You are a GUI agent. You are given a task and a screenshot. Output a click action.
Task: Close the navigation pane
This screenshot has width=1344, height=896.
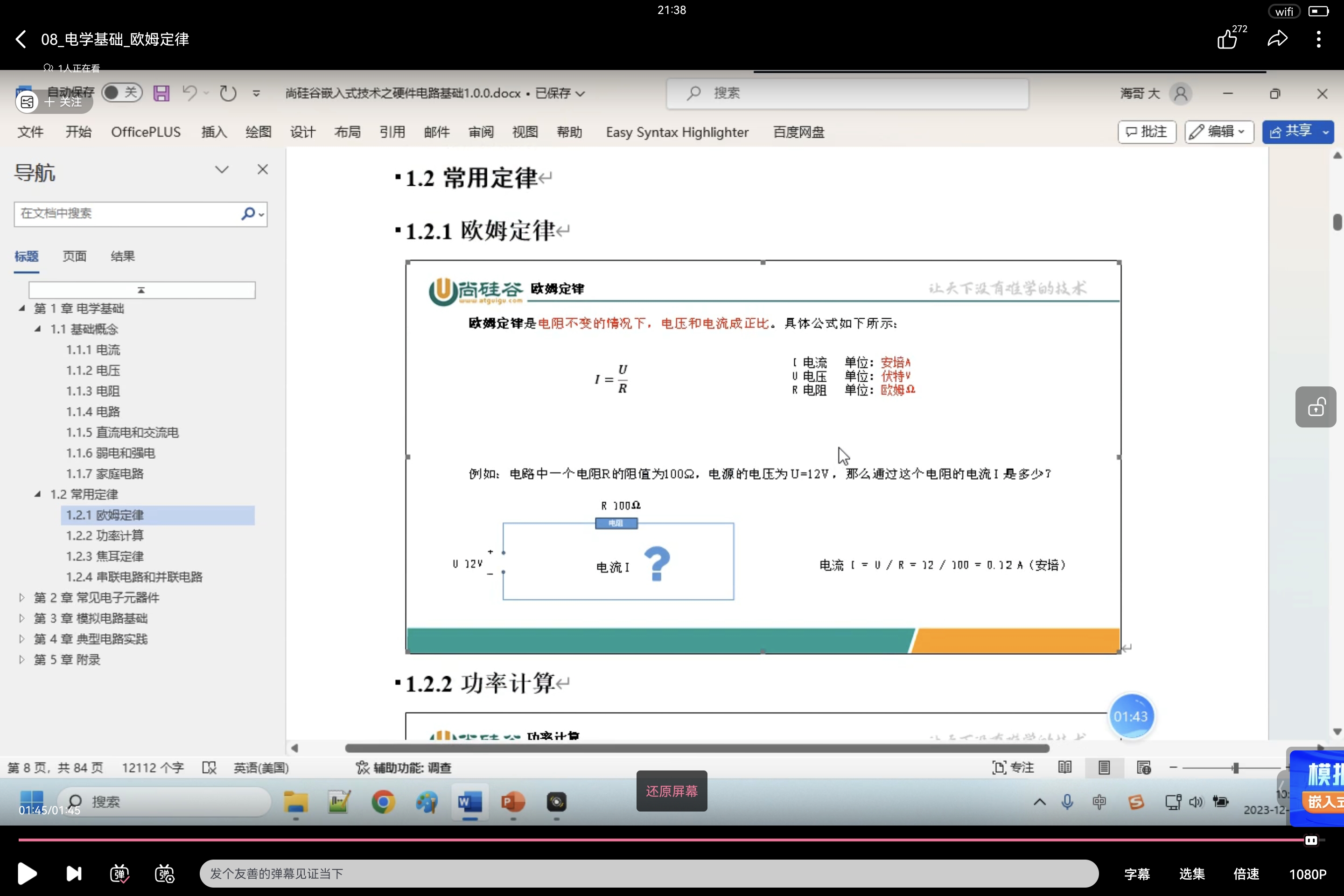click(263, 170)
